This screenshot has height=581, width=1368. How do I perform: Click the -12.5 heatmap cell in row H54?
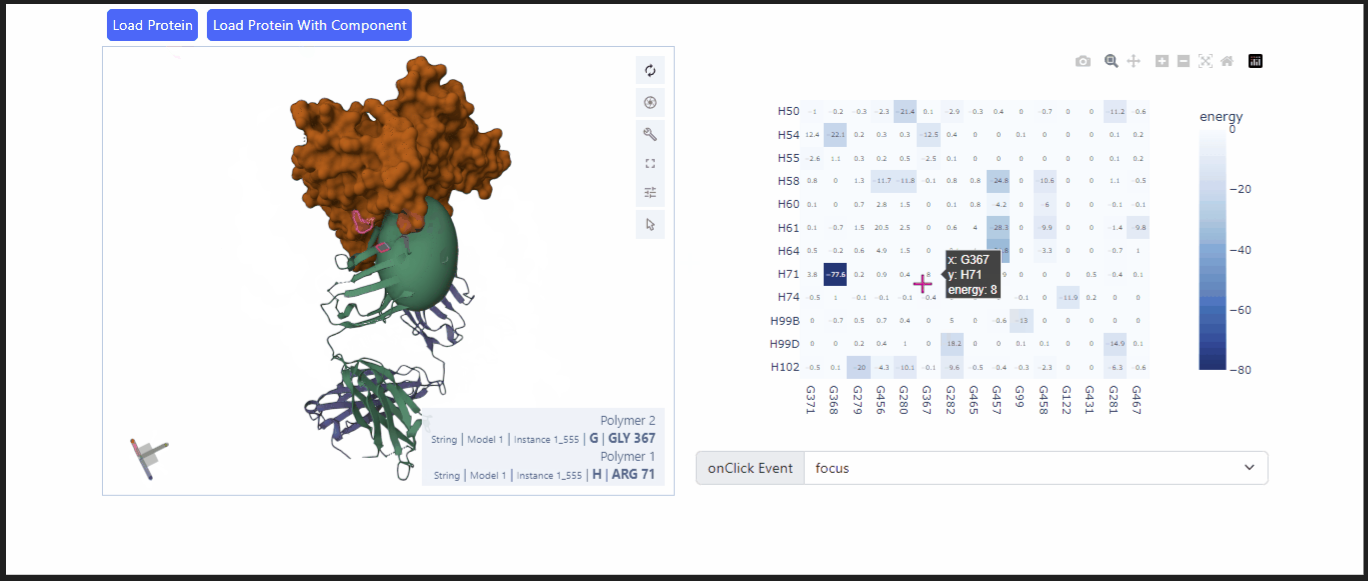(x=929, y=134)
